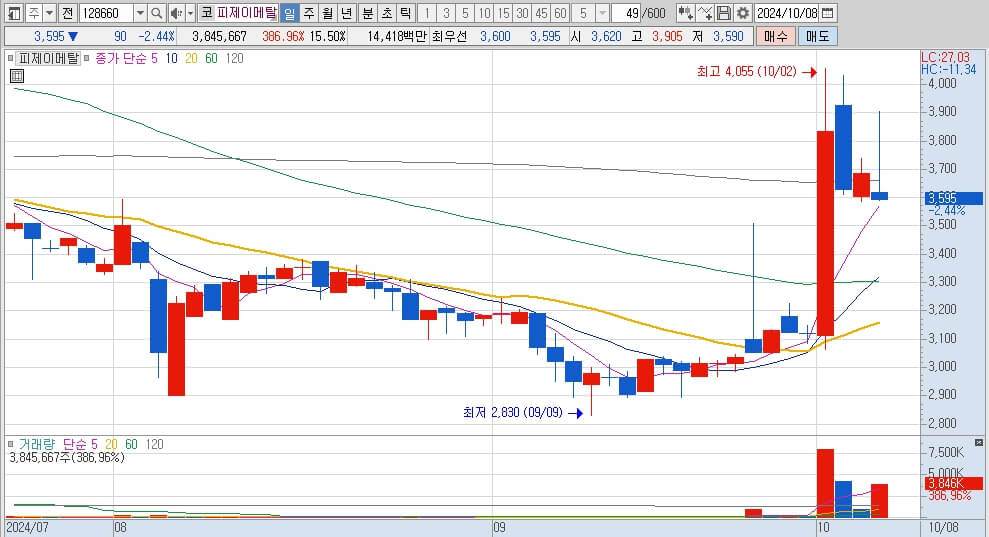Click the green 60 moving average legend number
The height and width of the screenshot is (537, 989).
coord(211,58)
